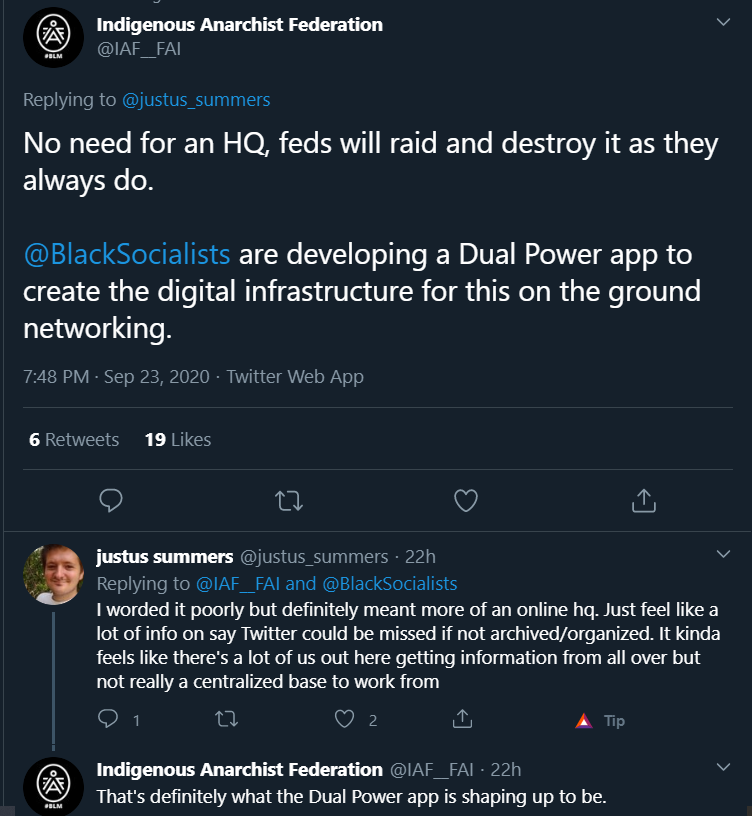Open Indigenous Anarchist Federation avatar at top

pyautogui.click(x=54, y=37)
